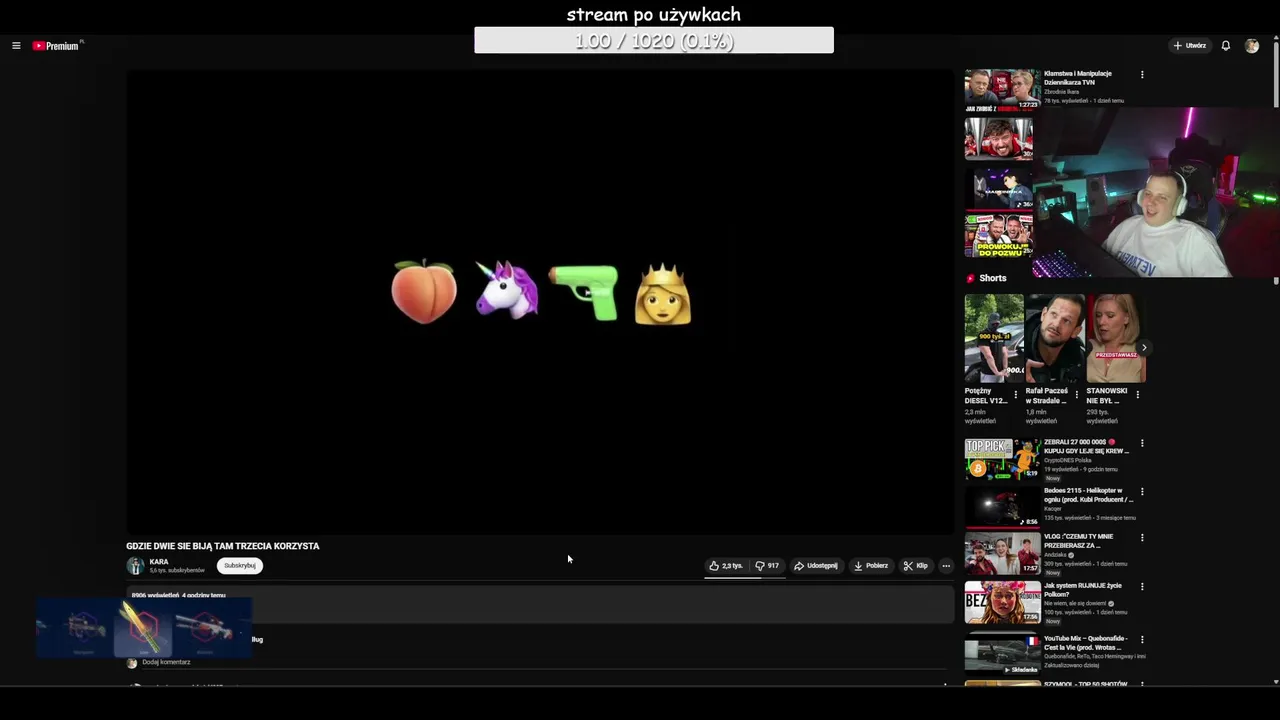This screenshot has height=720, width=1280.
Task: Open options for Jak system RUJNUJE video
Action: [1142, 587]
